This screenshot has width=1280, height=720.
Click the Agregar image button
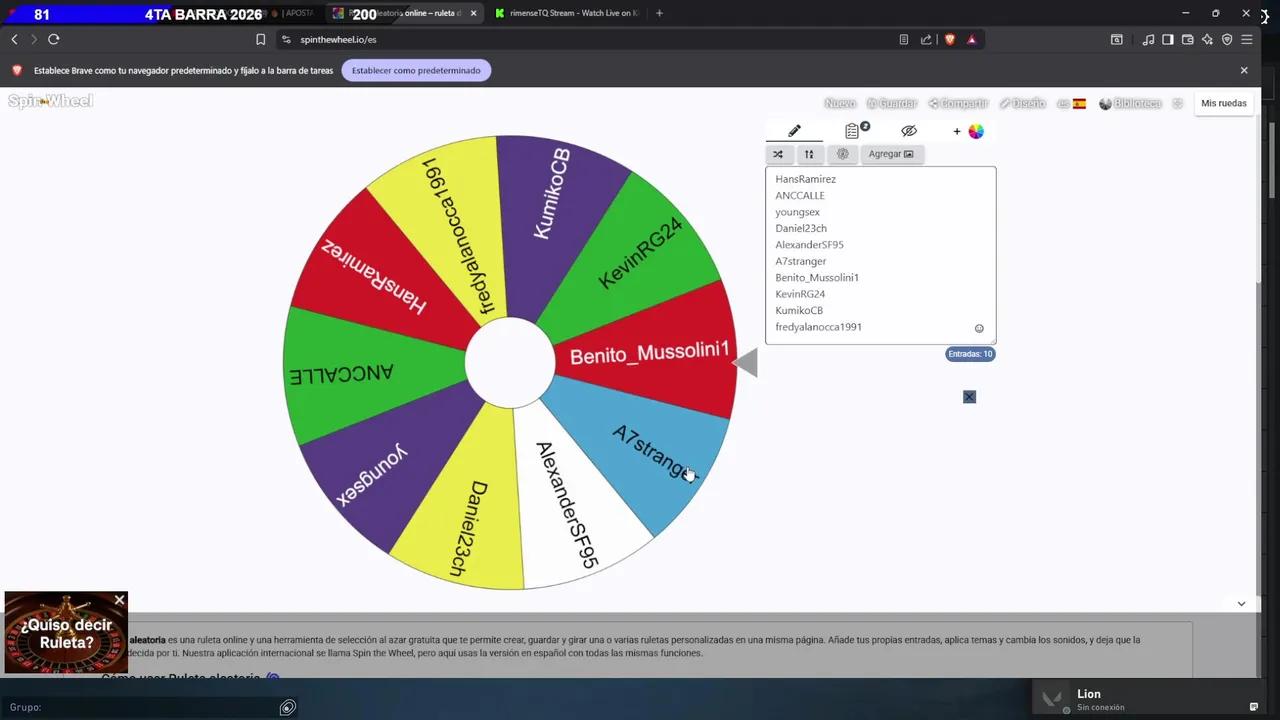pos(891,154)
